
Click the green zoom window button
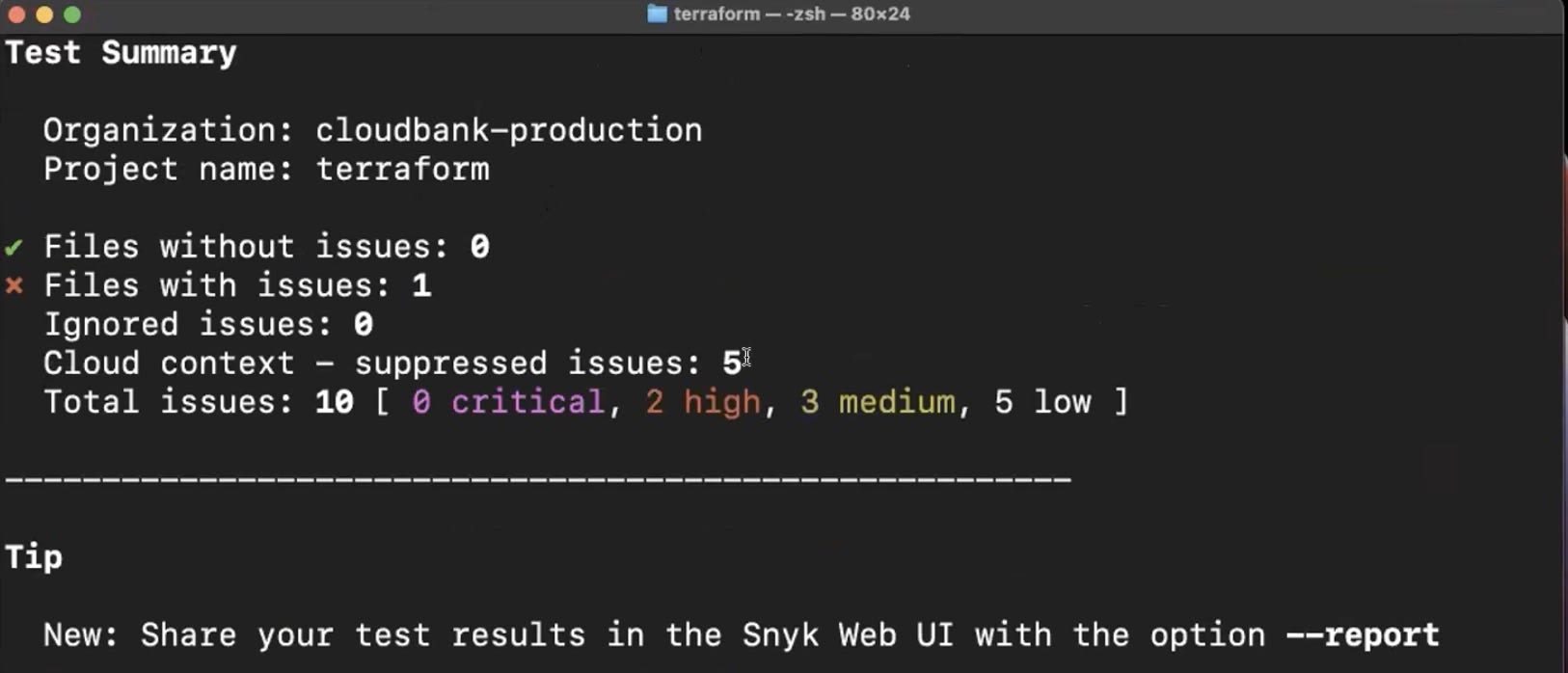(x=72, y=14)
